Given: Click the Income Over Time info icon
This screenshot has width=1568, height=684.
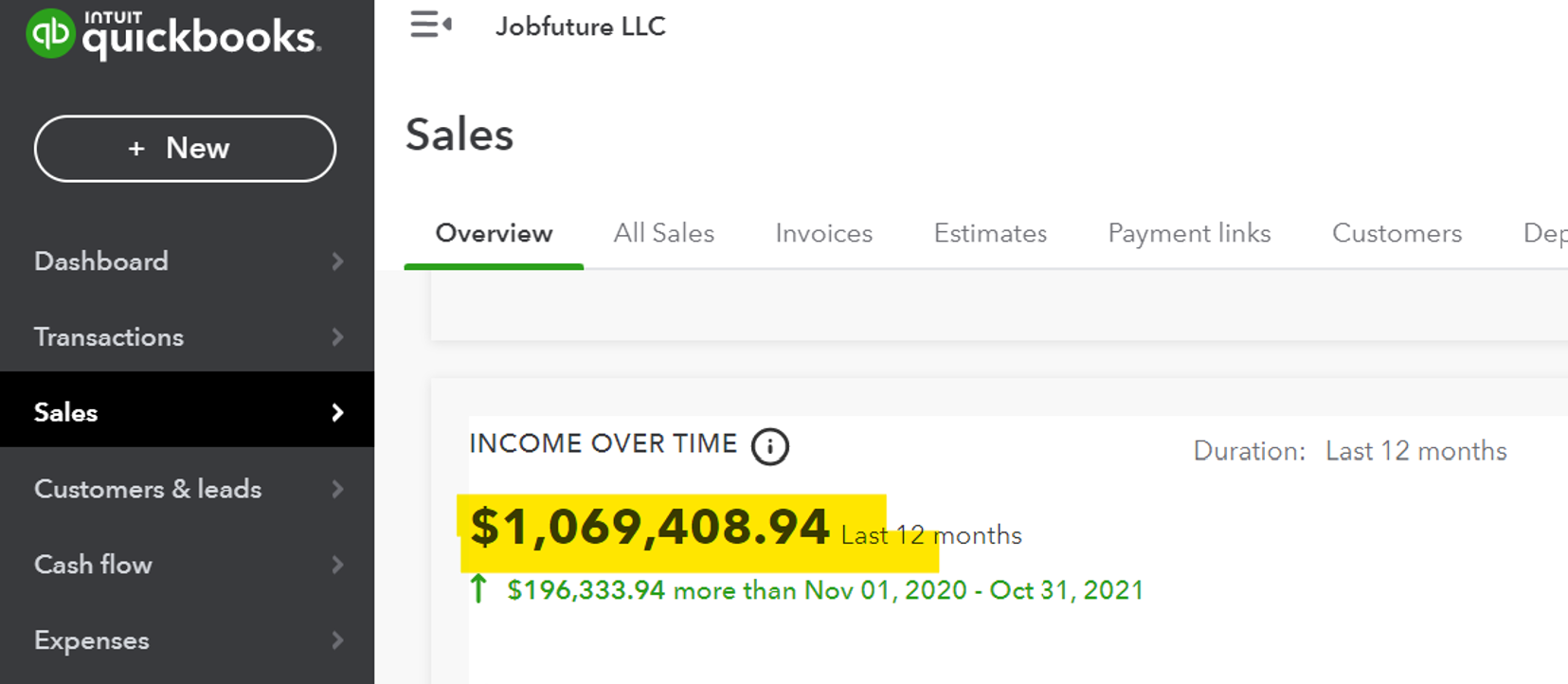Looking at the screenshot, I should pos(769,446).
